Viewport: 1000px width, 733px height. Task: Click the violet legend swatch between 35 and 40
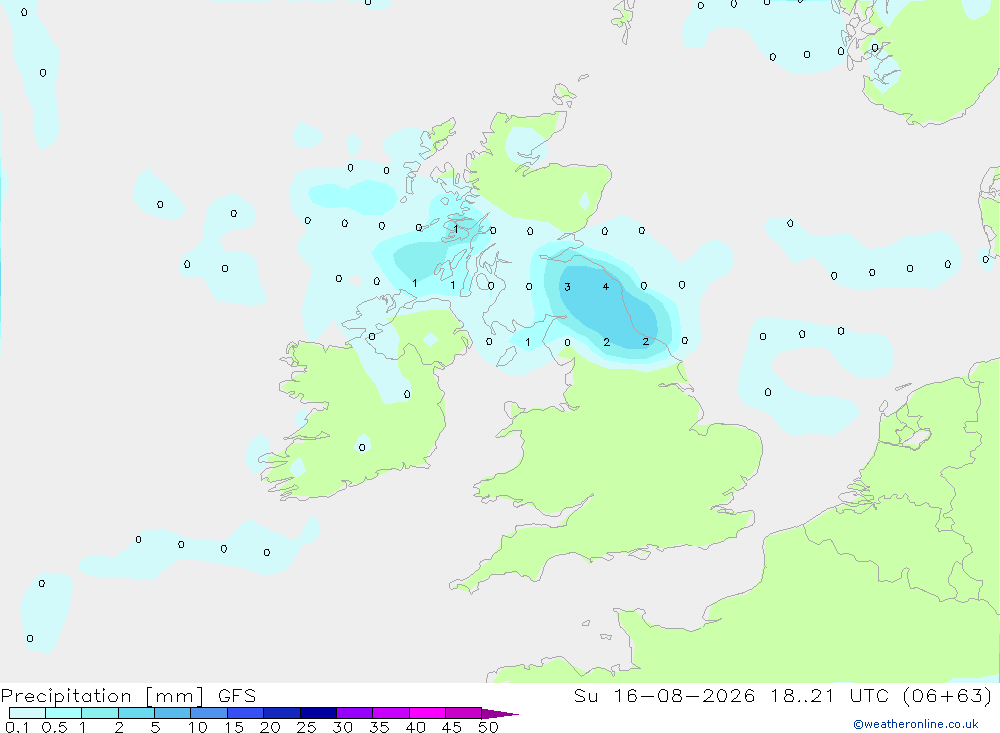(390, 713)
